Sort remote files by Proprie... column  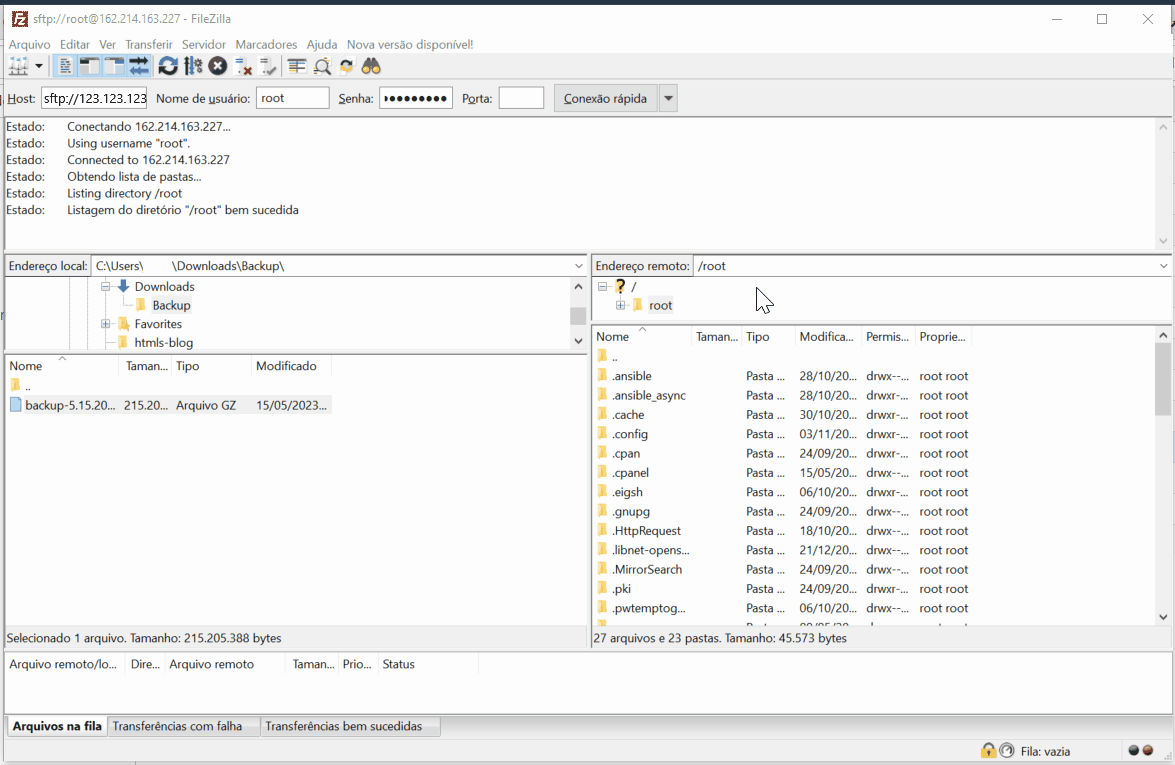pos(943,336)
